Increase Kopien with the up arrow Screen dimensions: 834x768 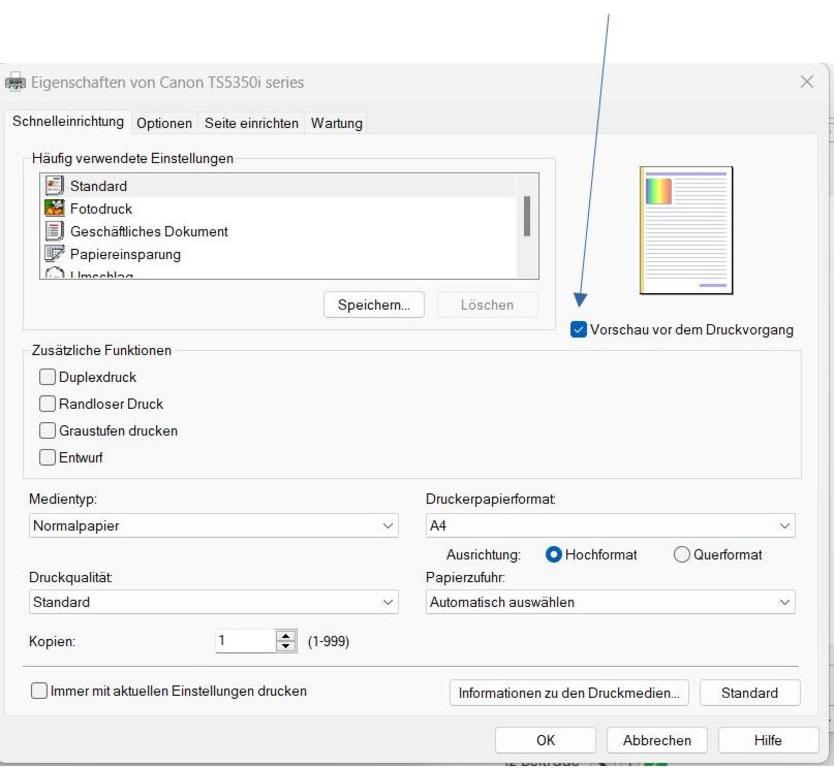pyautogui.click(x=286, y=636)
